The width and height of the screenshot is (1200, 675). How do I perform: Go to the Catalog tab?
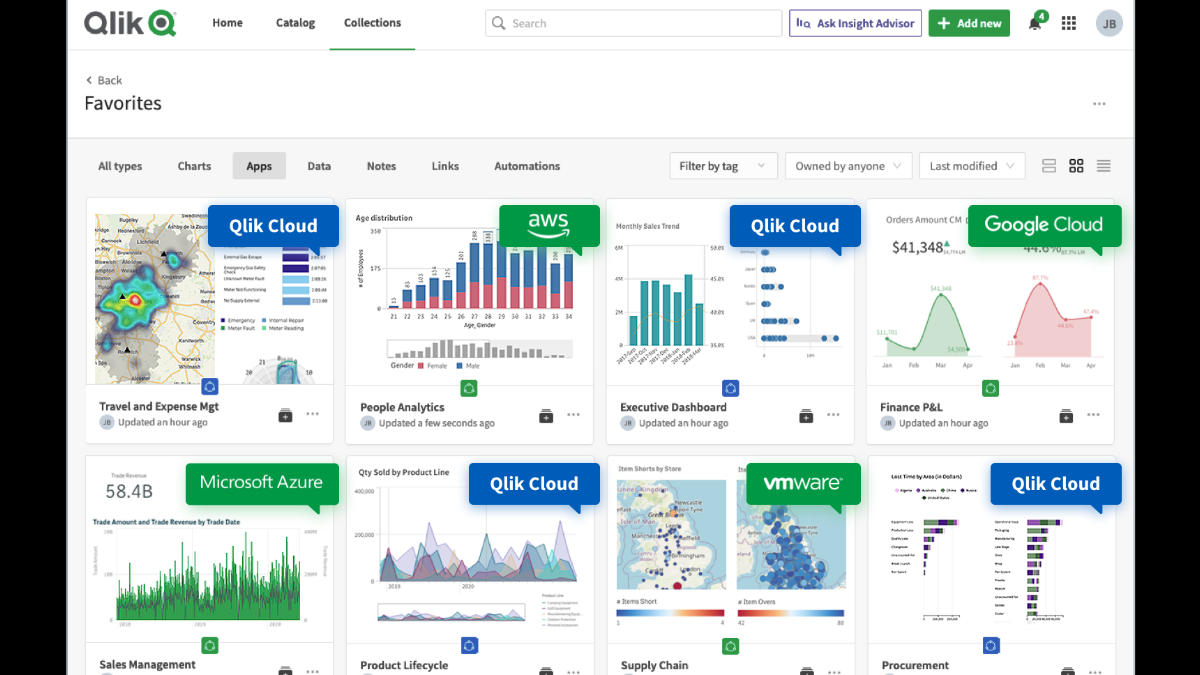295,23
